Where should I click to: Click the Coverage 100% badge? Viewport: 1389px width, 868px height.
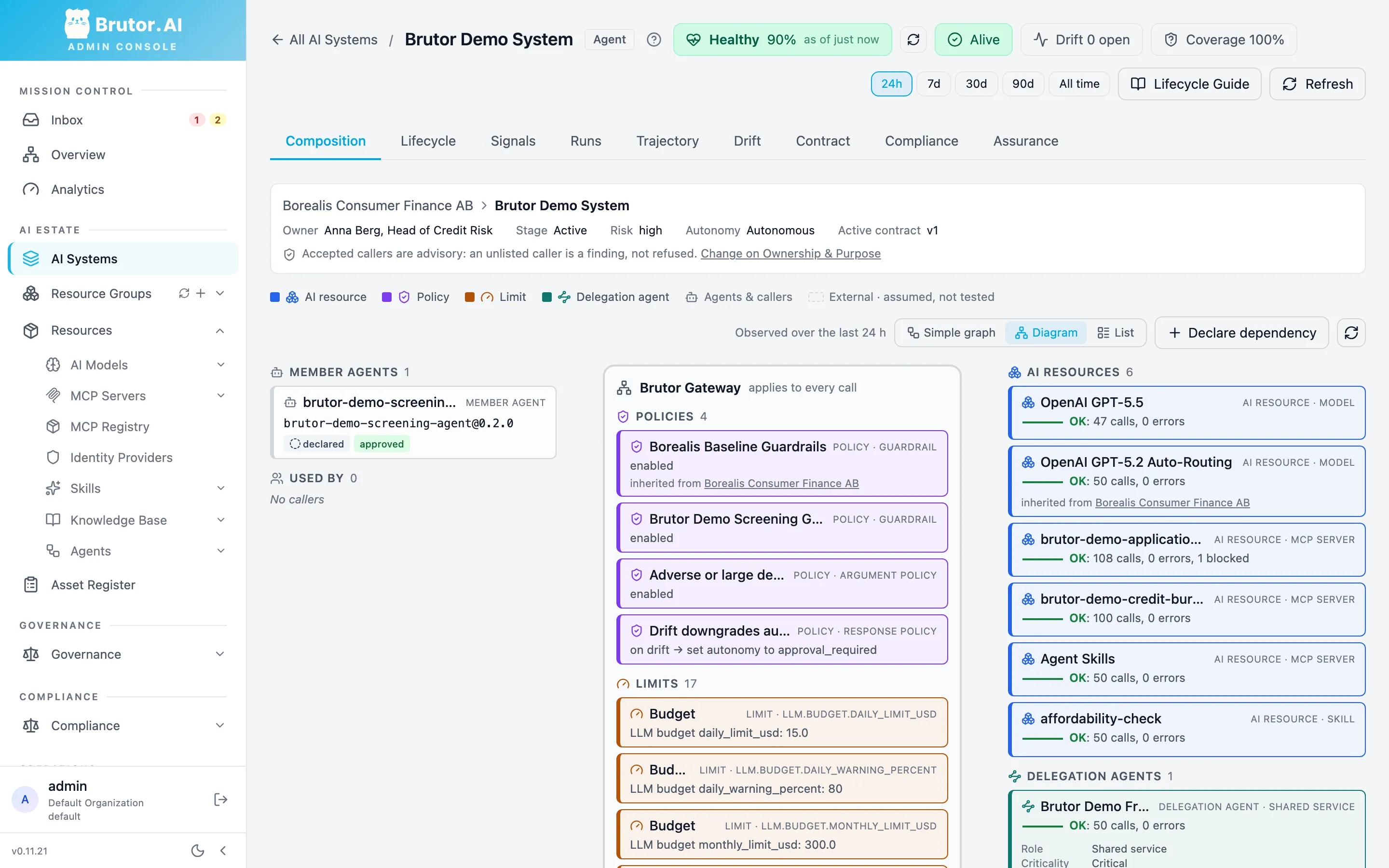click(x=1224, y=40)
